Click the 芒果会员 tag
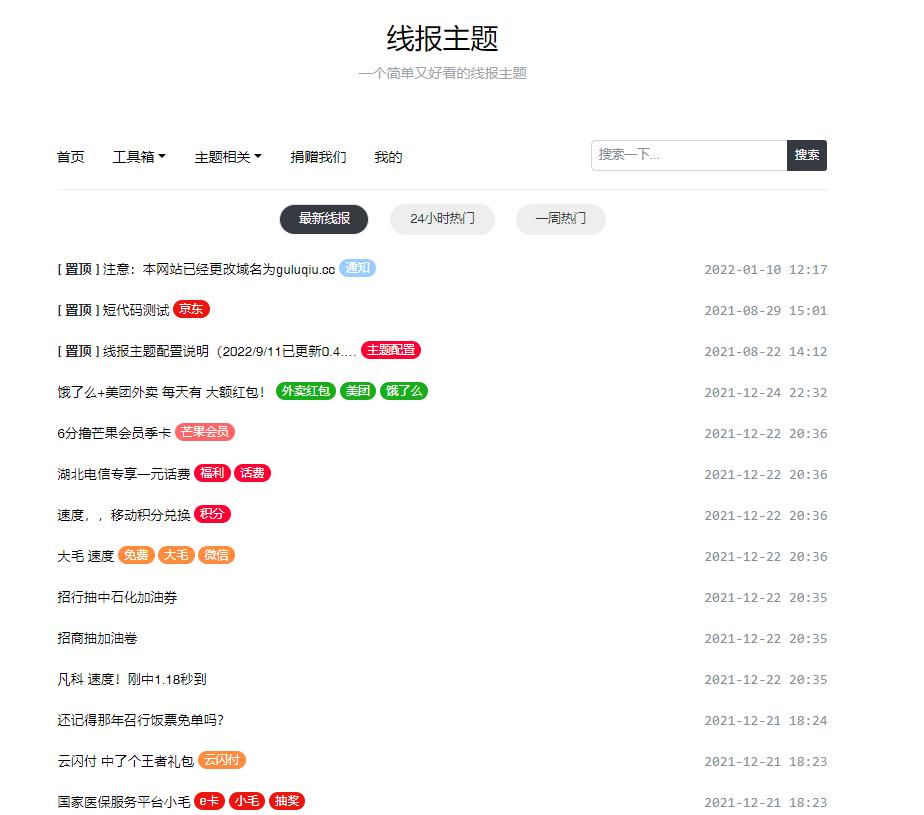This screenshot has width=924, height=815. (x=204, y=432)
